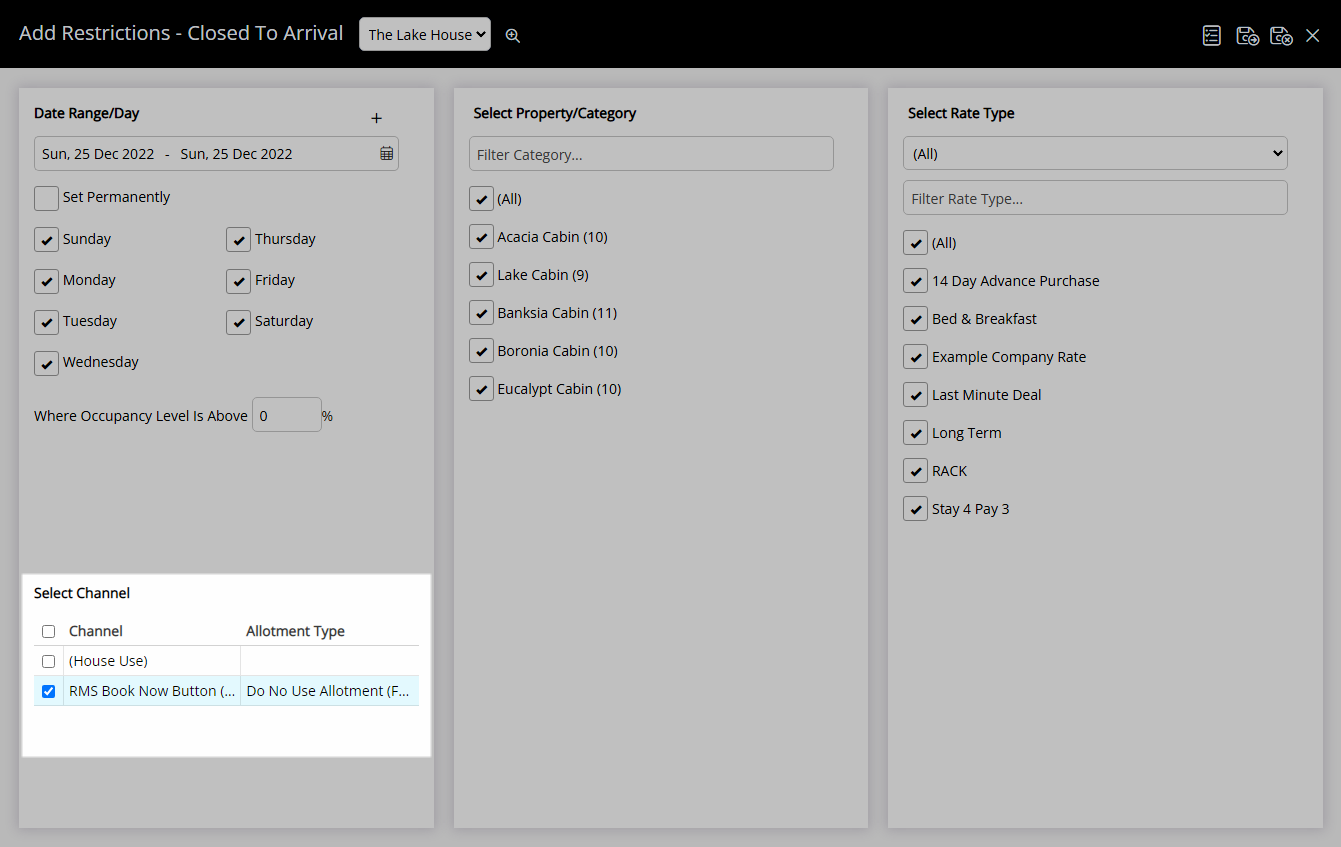Click the Allotment Type column header
The width and height of the screenshot is (1341, 847).
tap(296, 631)
